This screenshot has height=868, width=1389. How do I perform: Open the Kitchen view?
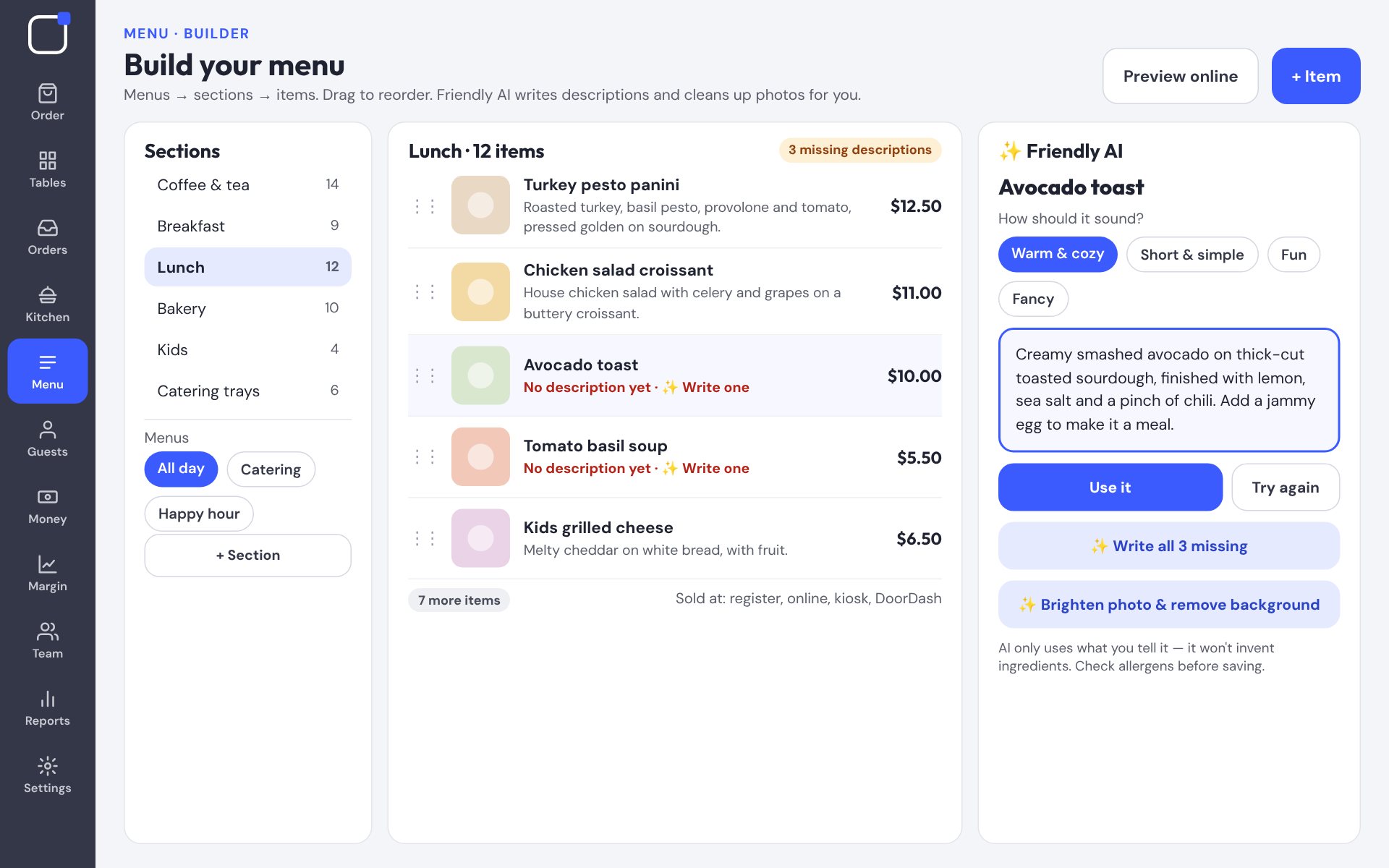pyautogui.click(x=48, y=304)
